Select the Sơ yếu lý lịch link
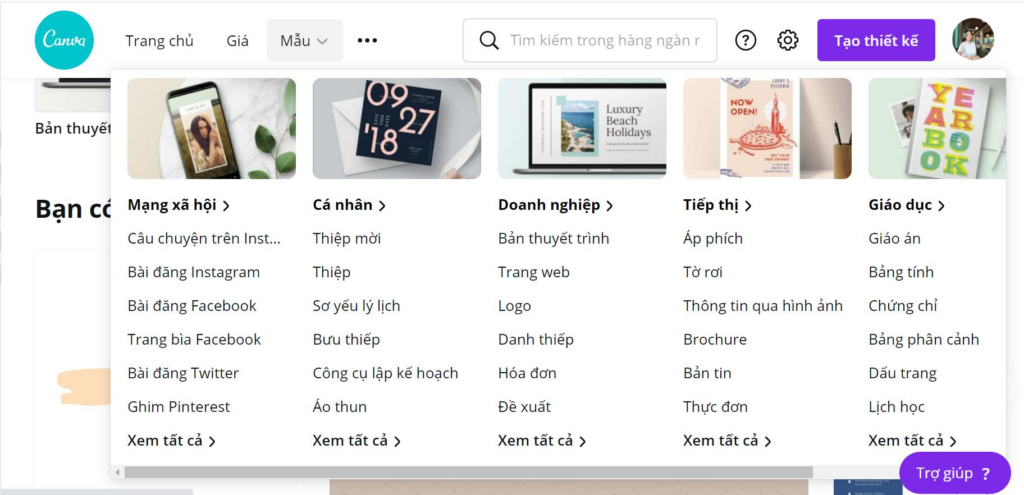The height and width of the screenshot is (495, 1024). pos(357,306)
